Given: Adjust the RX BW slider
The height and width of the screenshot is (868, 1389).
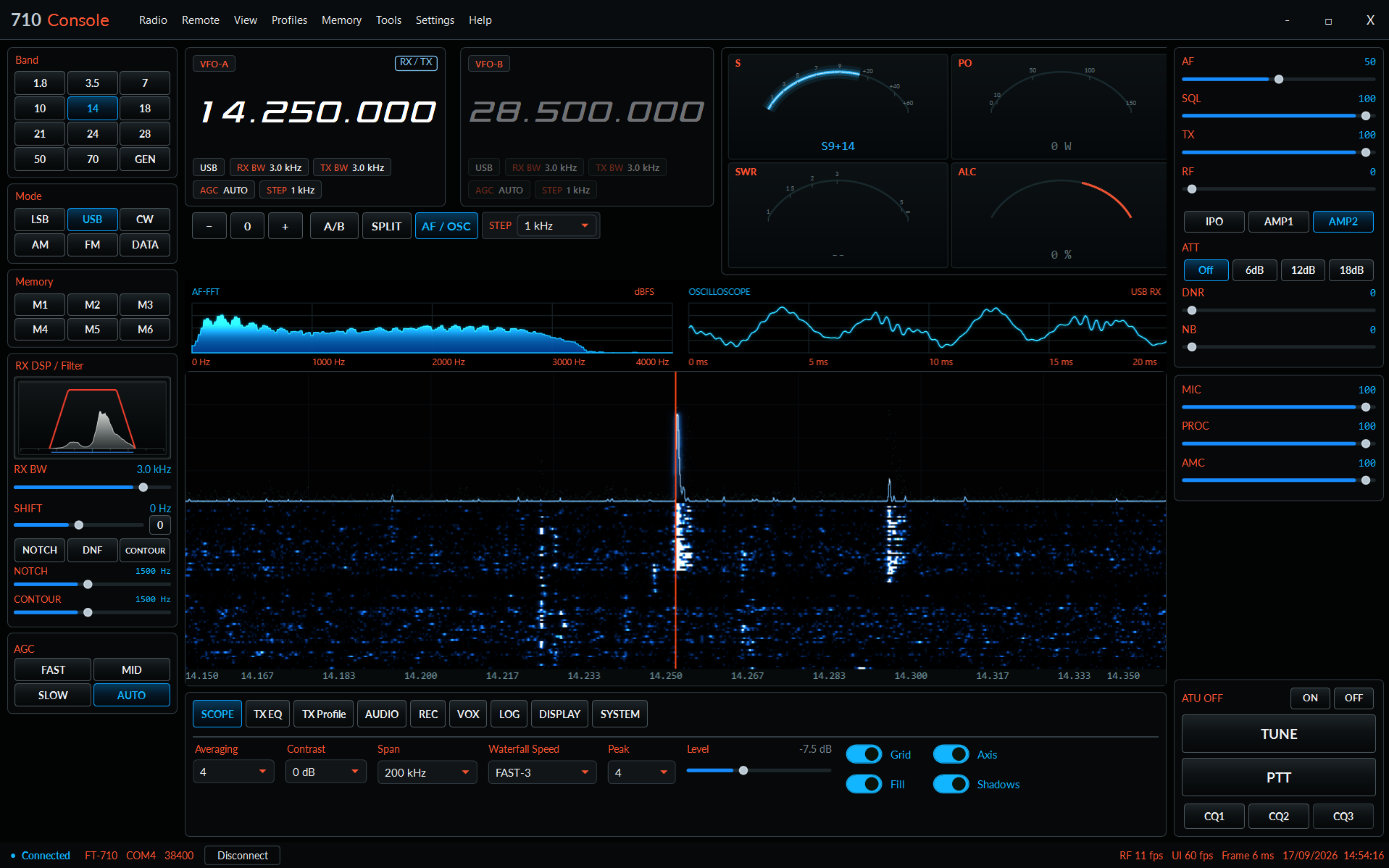Looking at the screenshot, I should 92,487.
